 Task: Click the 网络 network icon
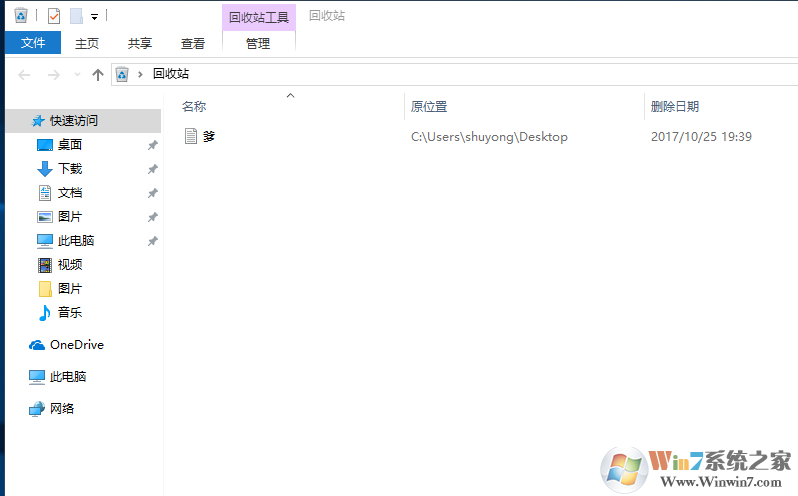[x=37, y=409]
